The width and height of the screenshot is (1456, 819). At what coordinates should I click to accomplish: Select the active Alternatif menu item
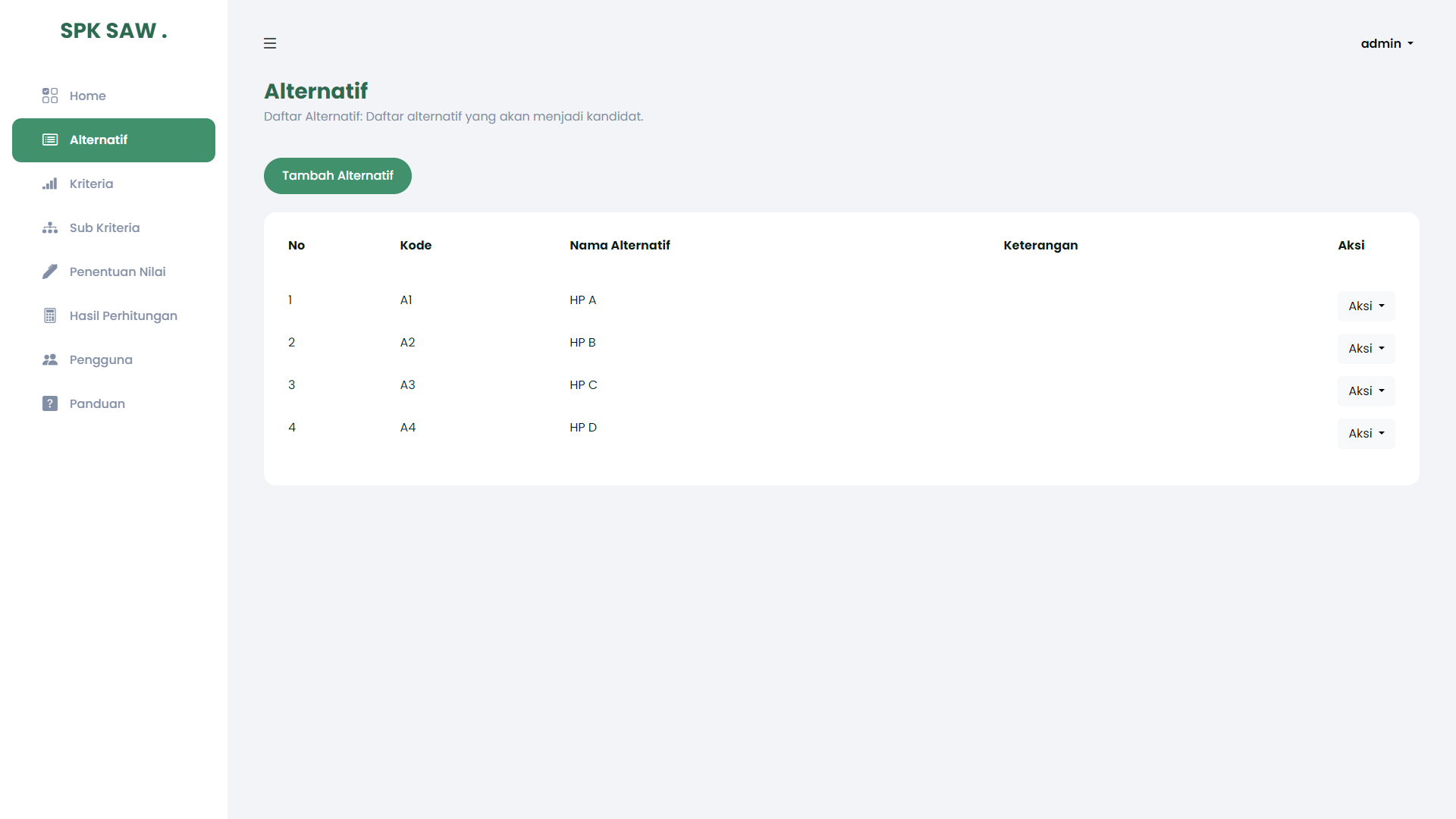click(114, 140)
